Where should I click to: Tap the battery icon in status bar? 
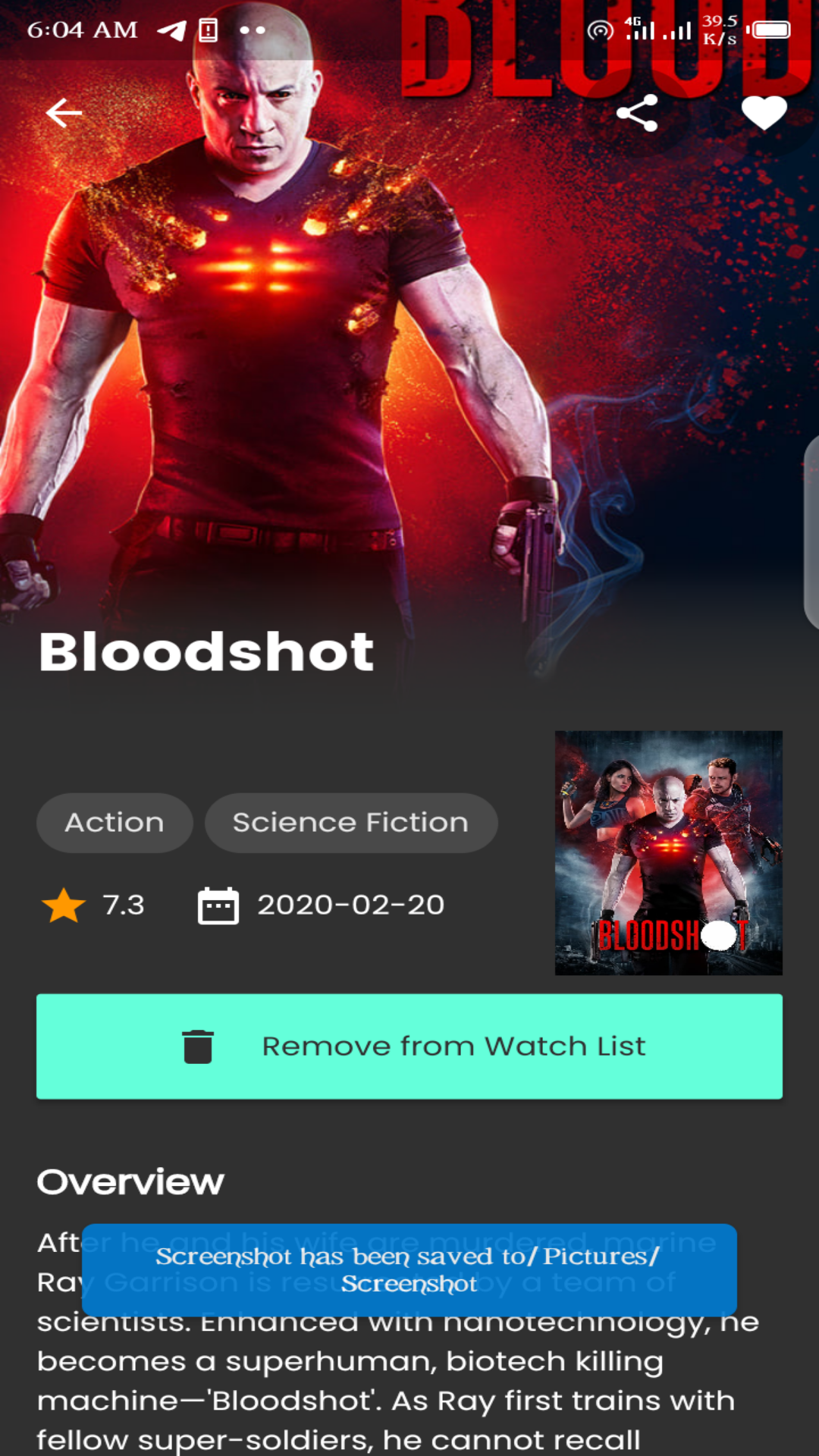point(768,30)
